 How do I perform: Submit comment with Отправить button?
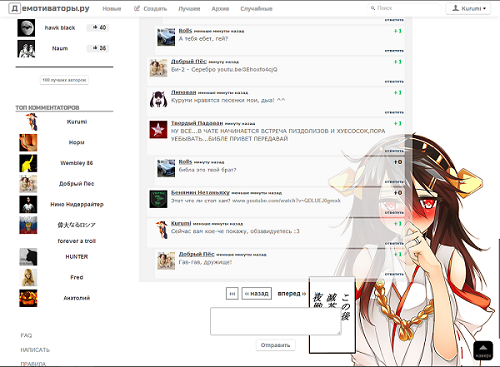[276, 345]
